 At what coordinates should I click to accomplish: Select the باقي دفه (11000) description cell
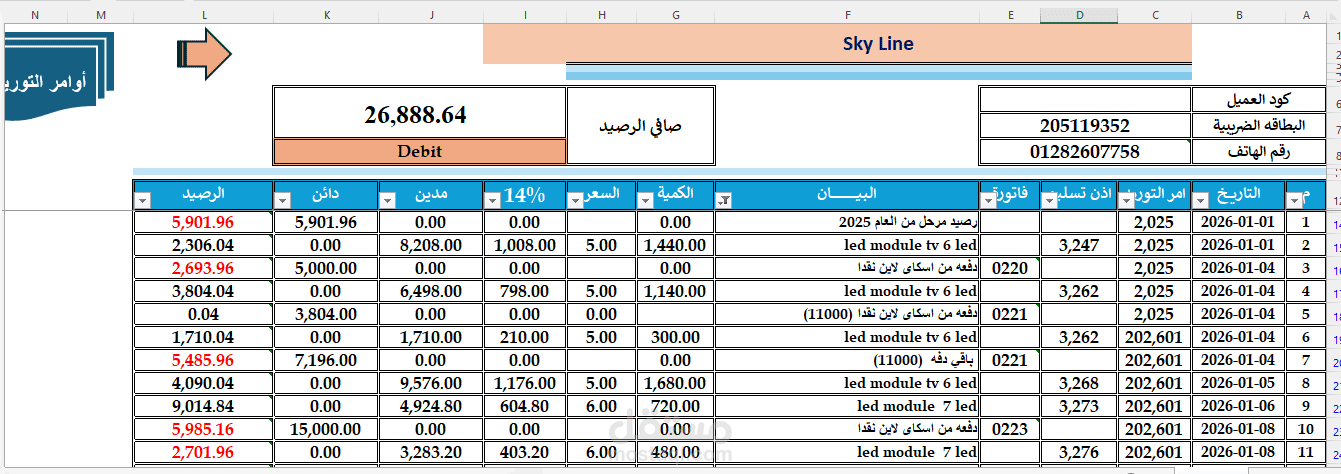pos(848,360)
